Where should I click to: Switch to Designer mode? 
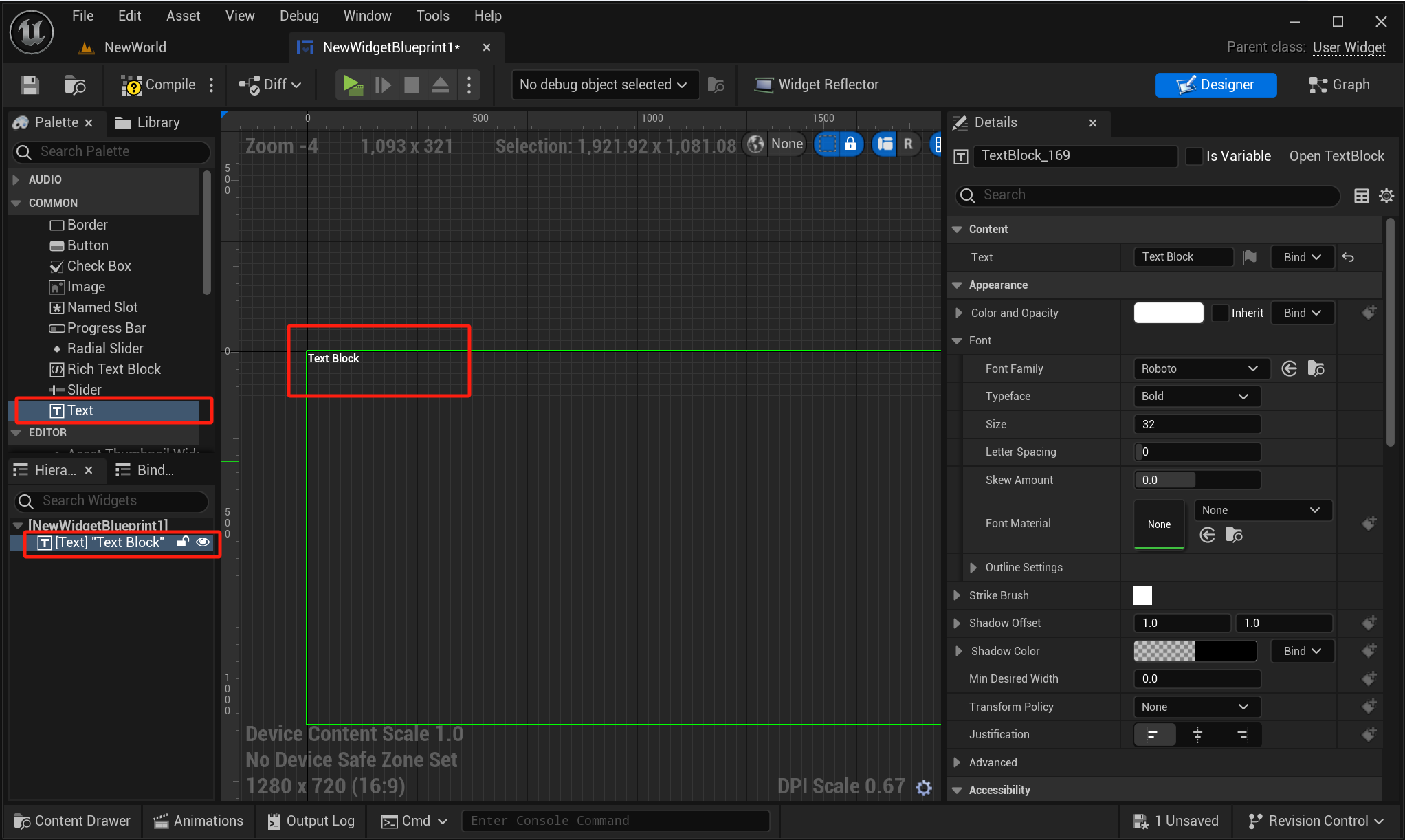1215,85
